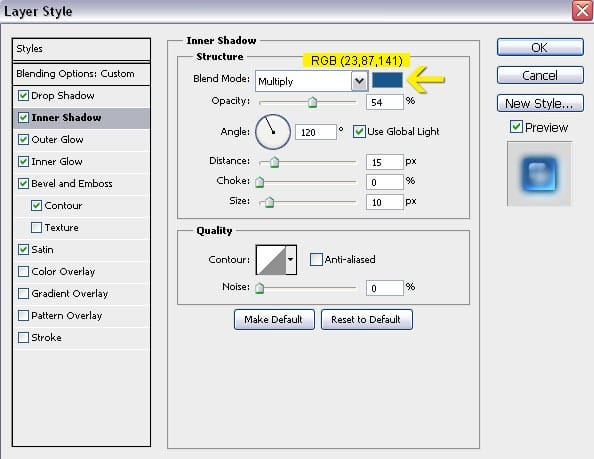This screenshot has width=594, height=459.
Task: Open the contour picker dropdown arrow
Action: pos(291,259)
